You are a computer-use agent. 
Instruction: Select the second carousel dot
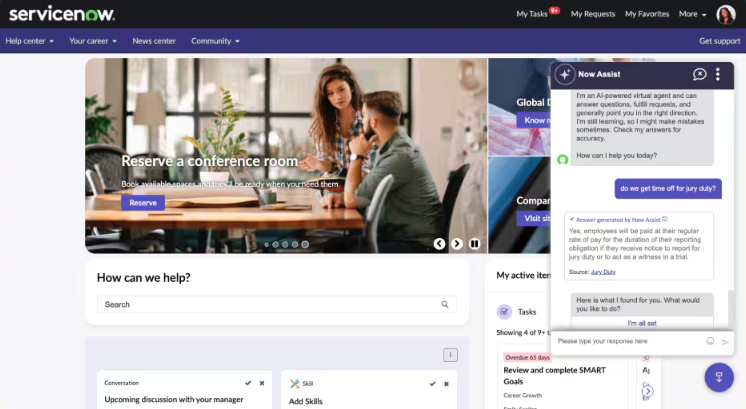click(275, 244)
